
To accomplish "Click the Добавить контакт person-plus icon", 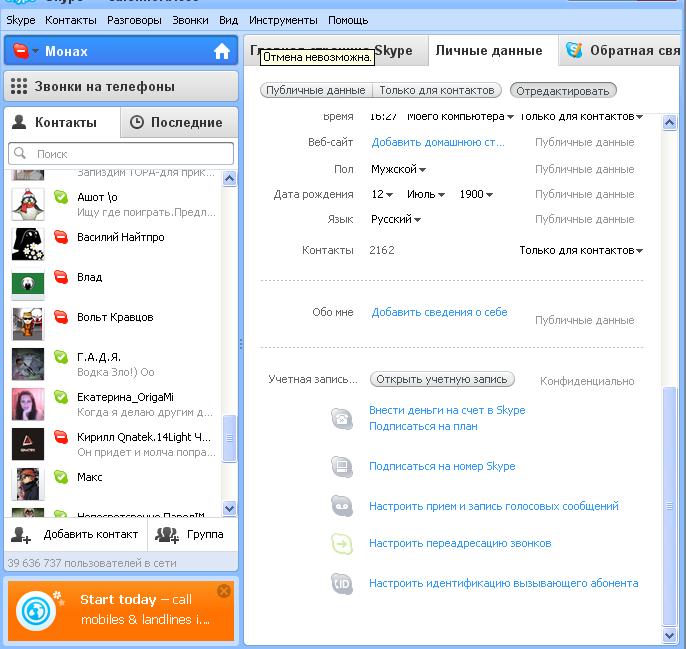I will click(x=21, y=535).
